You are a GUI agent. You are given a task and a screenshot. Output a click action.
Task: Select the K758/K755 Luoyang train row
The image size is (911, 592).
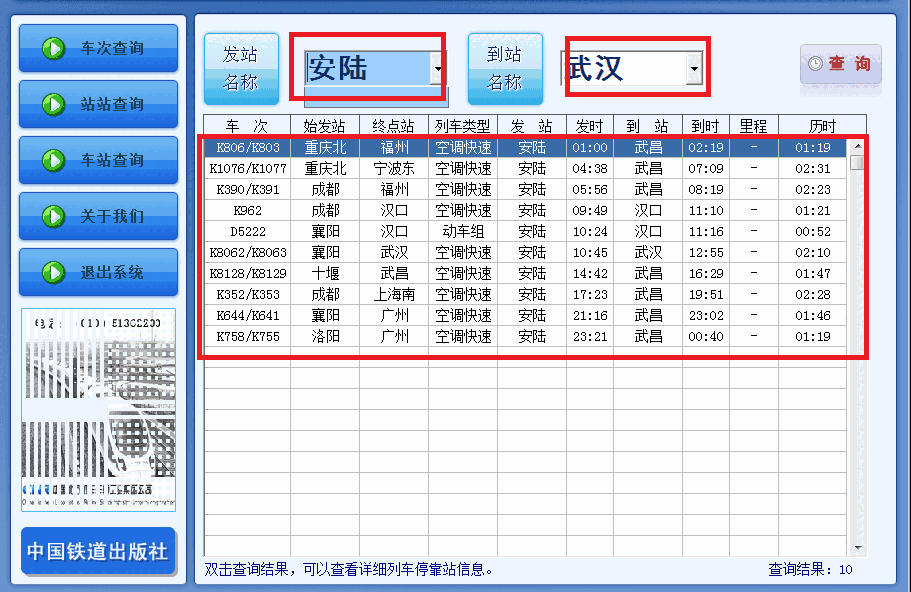click(x=450, y=336)
